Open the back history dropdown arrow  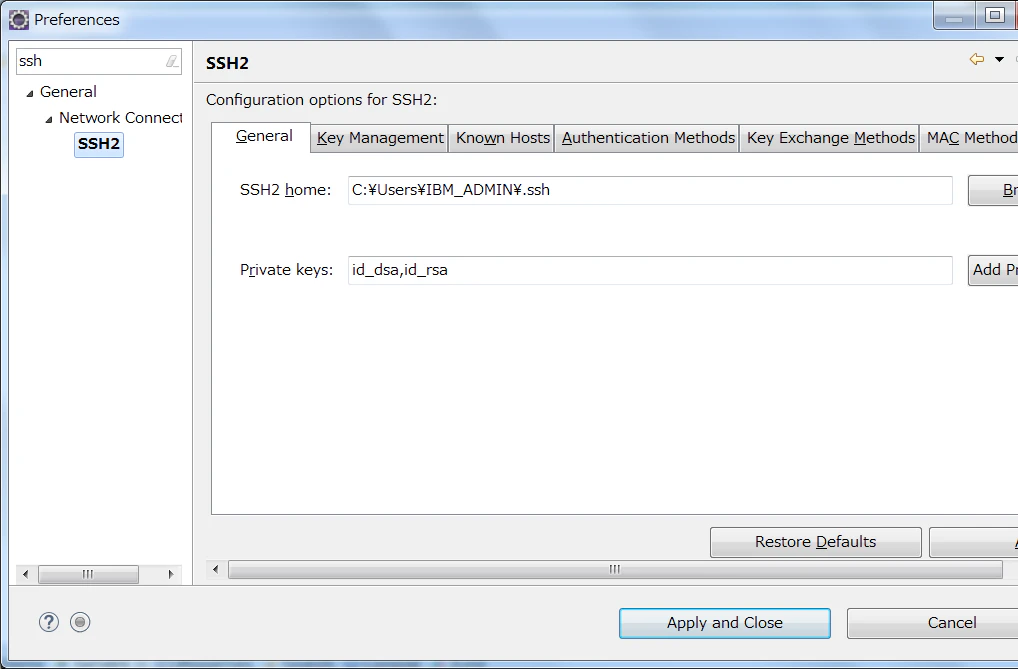pos(999,60)
